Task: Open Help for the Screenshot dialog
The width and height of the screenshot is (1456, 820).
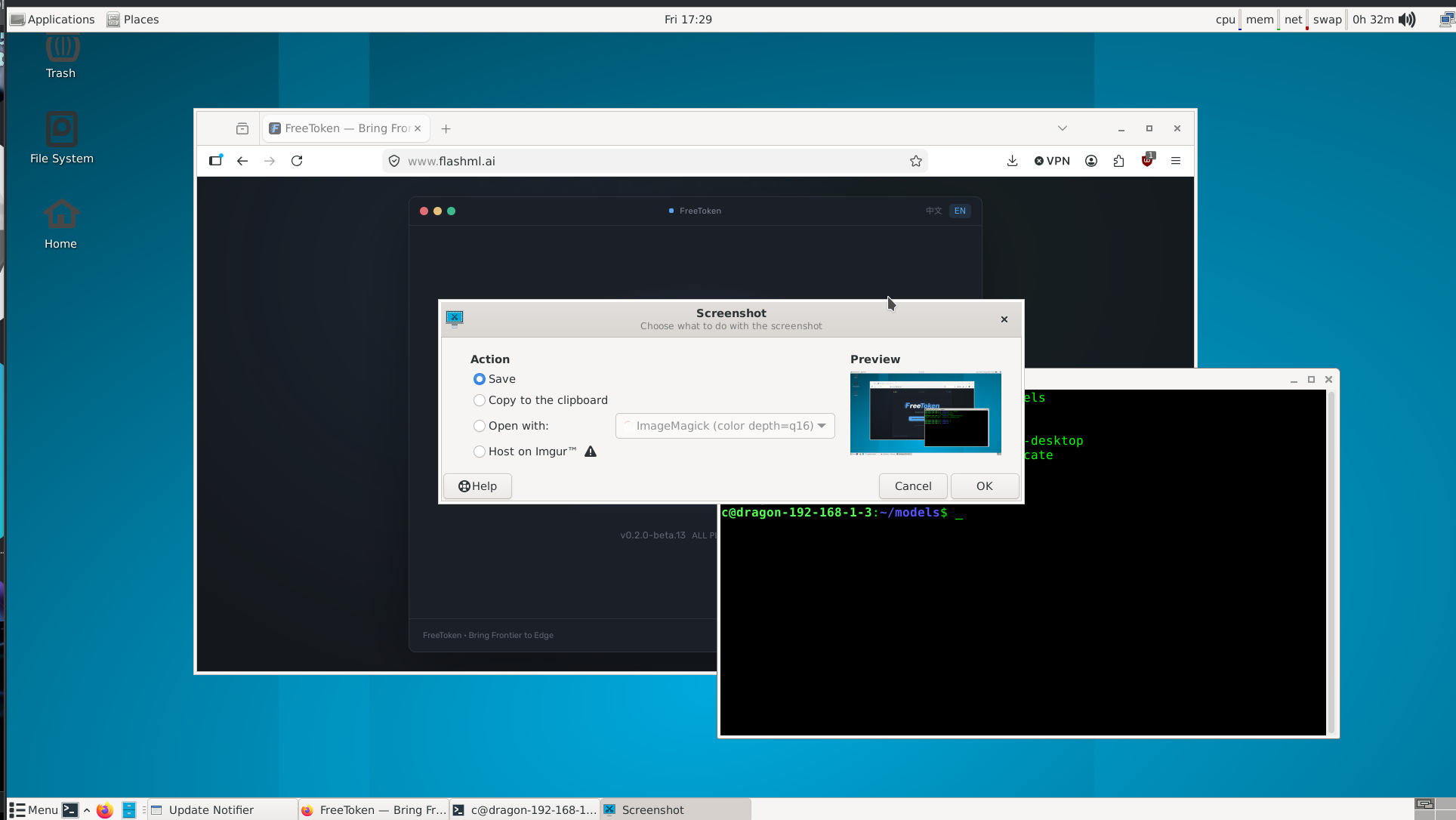Action: (x=477, y=486)
